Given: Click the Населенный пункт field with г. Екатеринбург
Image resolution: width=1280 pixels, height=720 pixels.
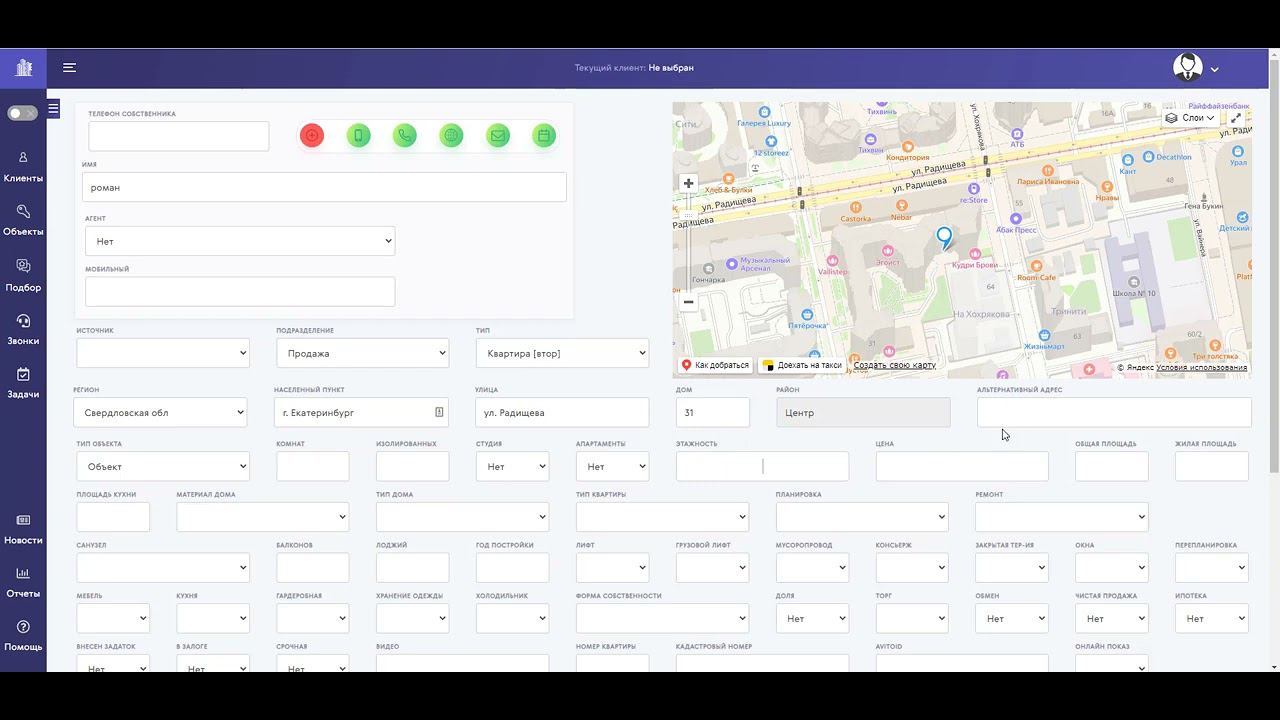Looking at the screenshot, I should click(x=361, y=412).
